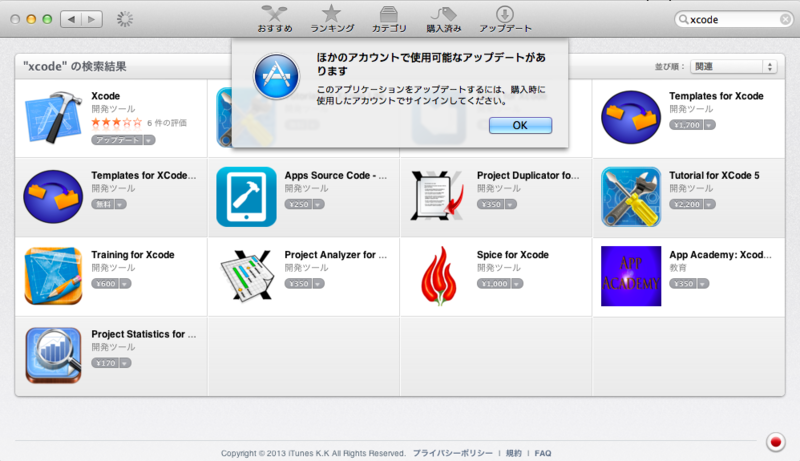Open Xcode app title link
Viewport: 800px width, 461px height.
pos(106,96)
